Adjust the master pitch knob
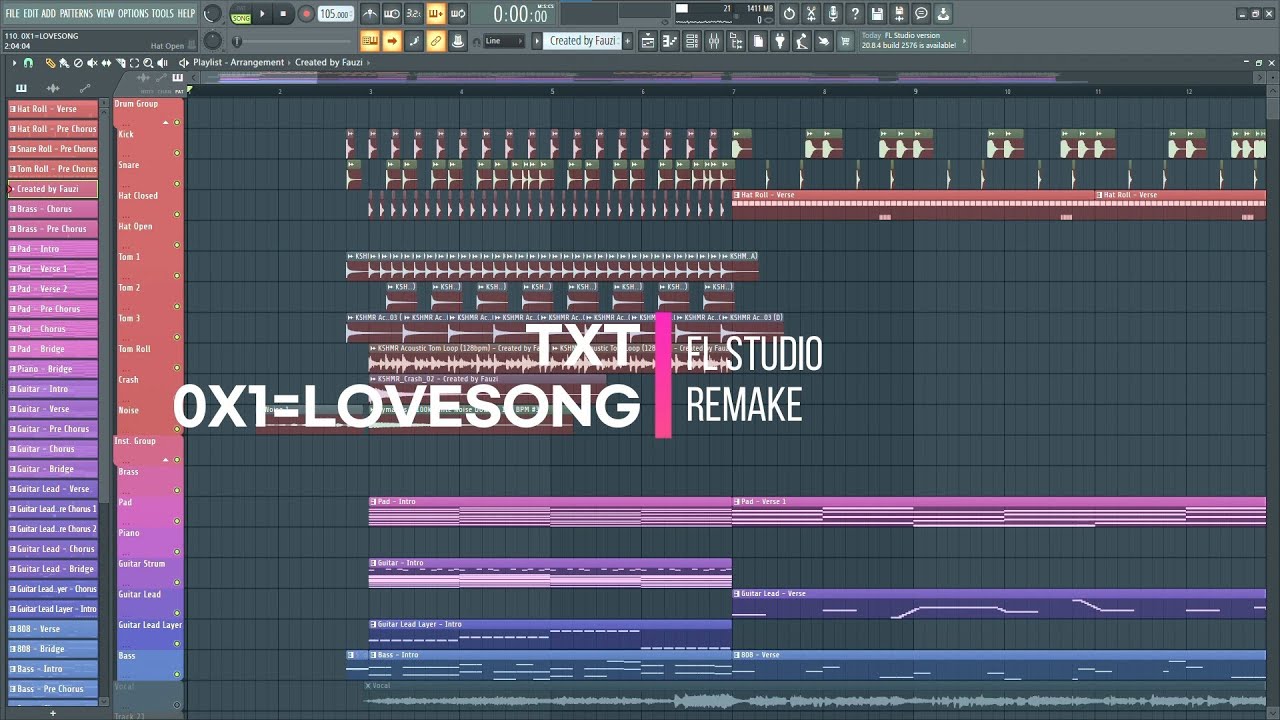The width and height of the screenshot is (1280, 720). [x=213, y=41]
